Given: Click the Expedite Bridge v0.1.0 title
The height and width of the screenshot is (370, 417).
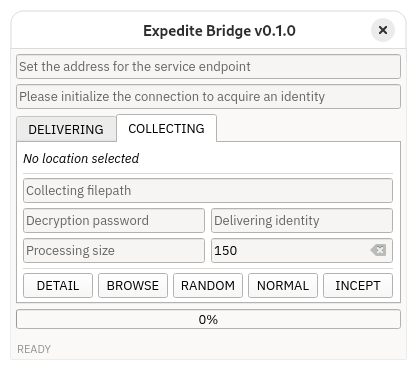Looking at the screenshot, I should (219, 31).
